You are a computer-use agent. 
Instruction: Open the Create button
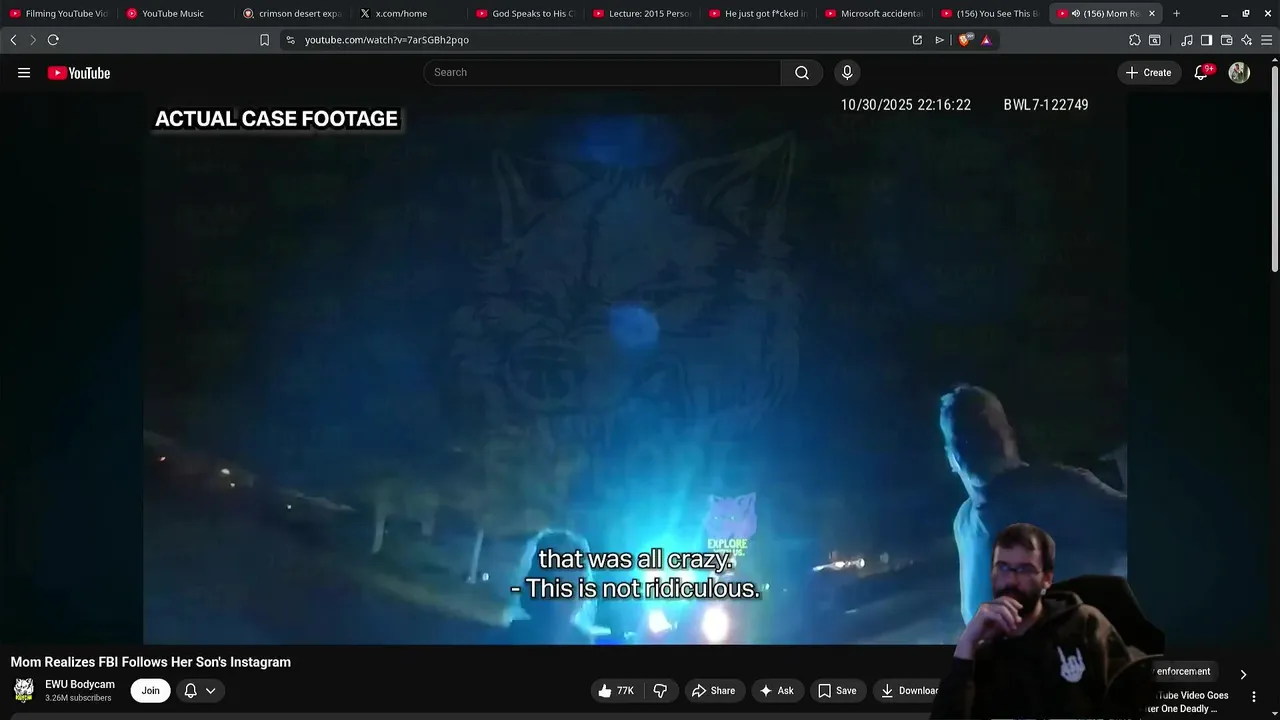click(1149, 72)
